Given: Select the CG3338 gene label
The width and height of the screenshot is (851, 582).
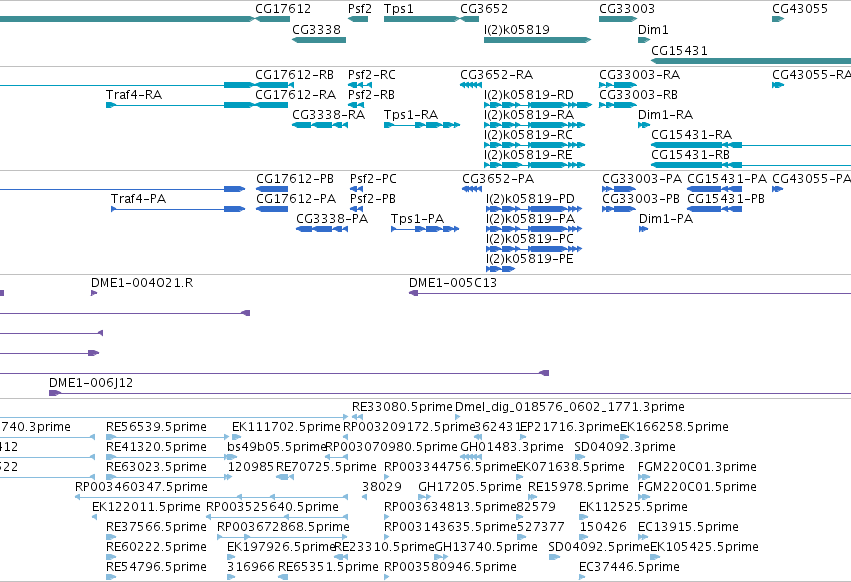Looking at the screenshot, I should (x=316, y=30).
